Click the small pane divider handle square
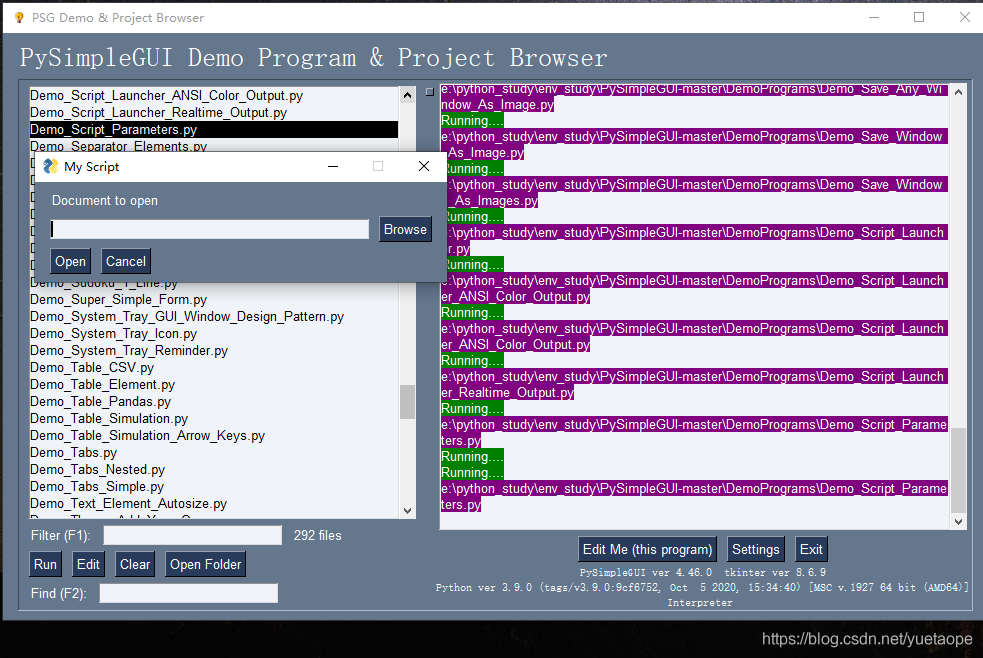 click(x=429, y=92)
